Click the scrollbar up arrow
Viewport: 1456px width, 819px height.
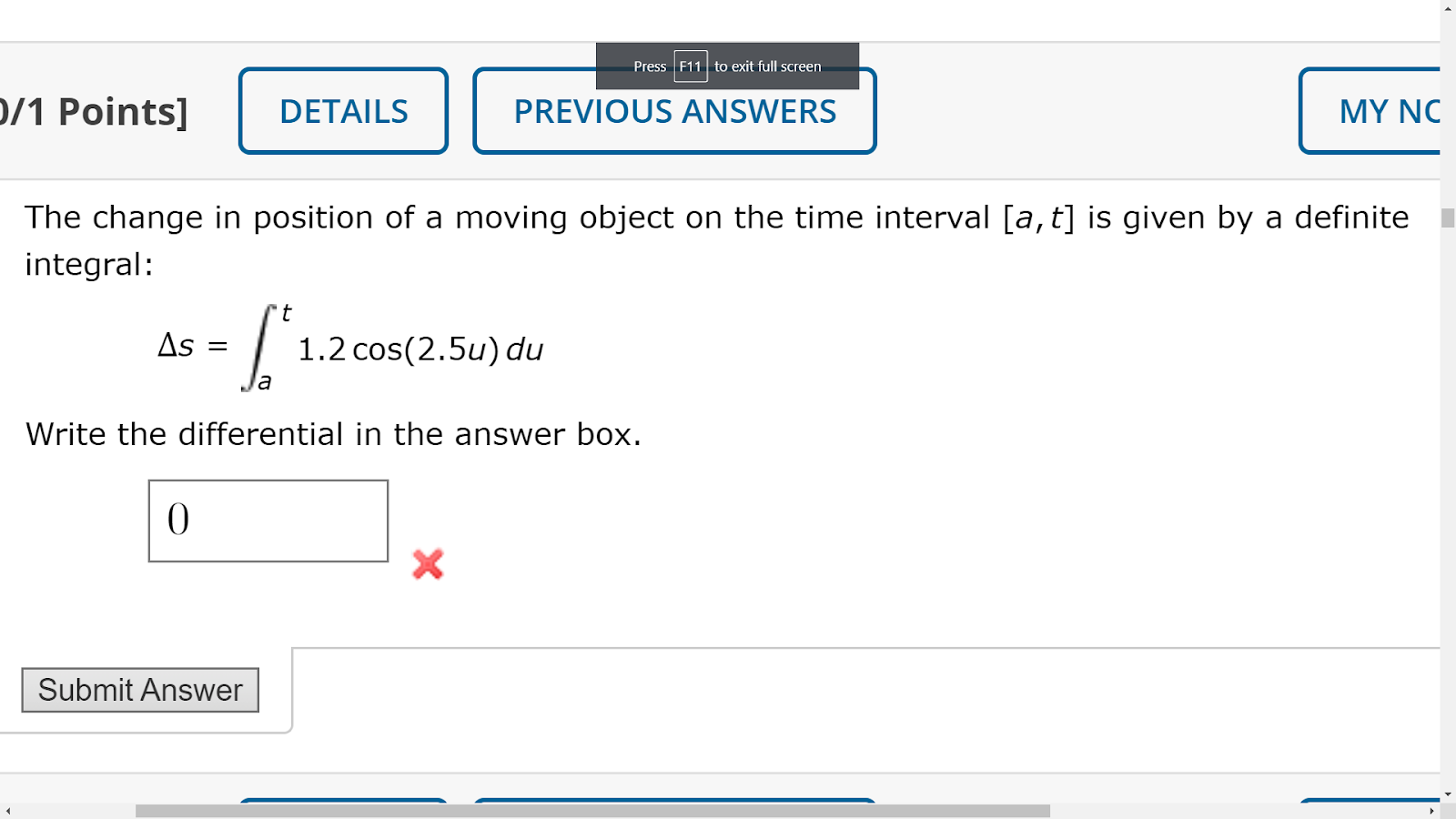1448,7
